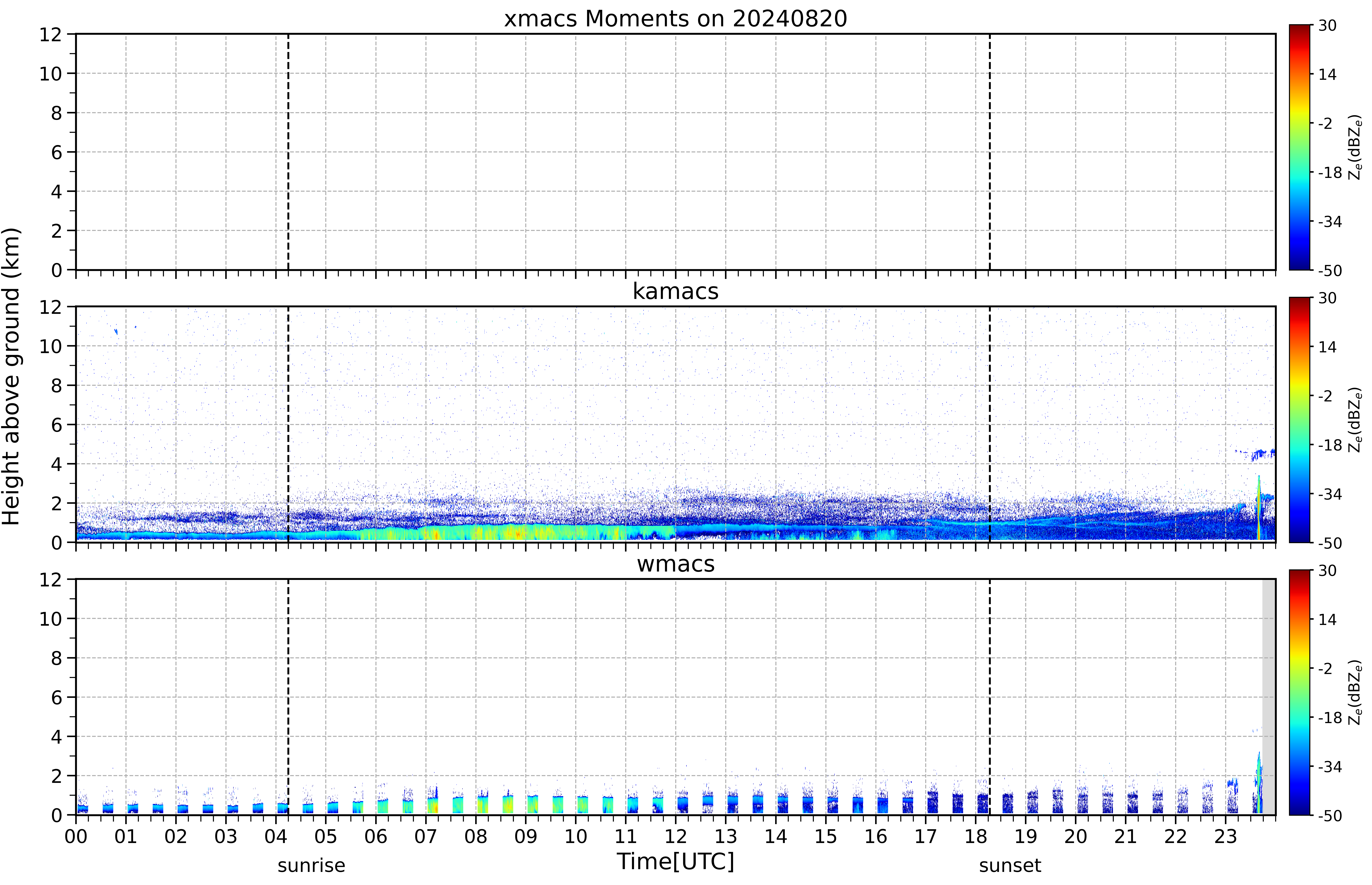Click the "0" height tick of xmacs panel
The width and height of the screenshot is (1372, 885).
point(56,270)
